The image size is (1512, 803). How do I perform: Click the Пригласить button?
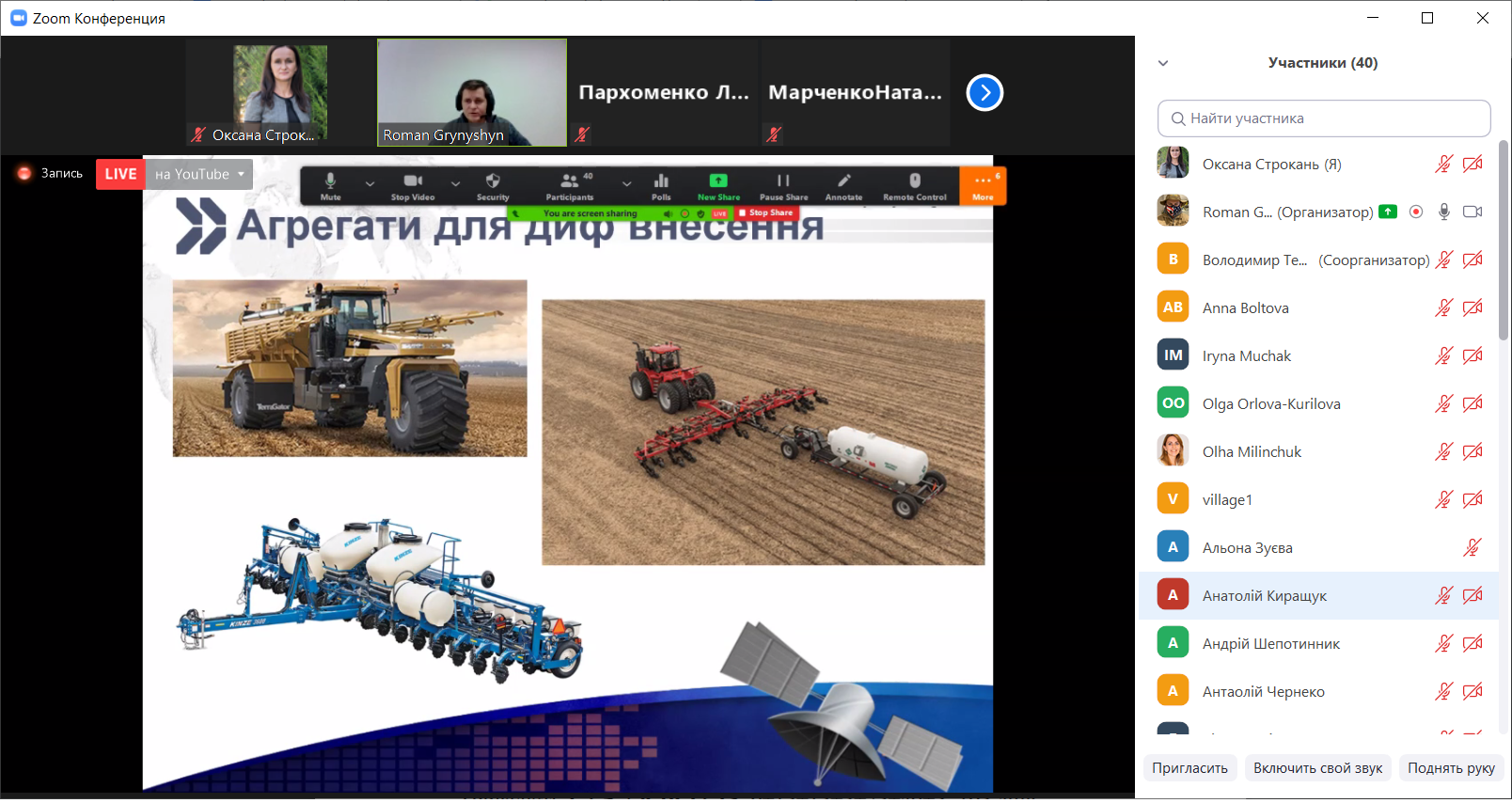click(1189, 768)
